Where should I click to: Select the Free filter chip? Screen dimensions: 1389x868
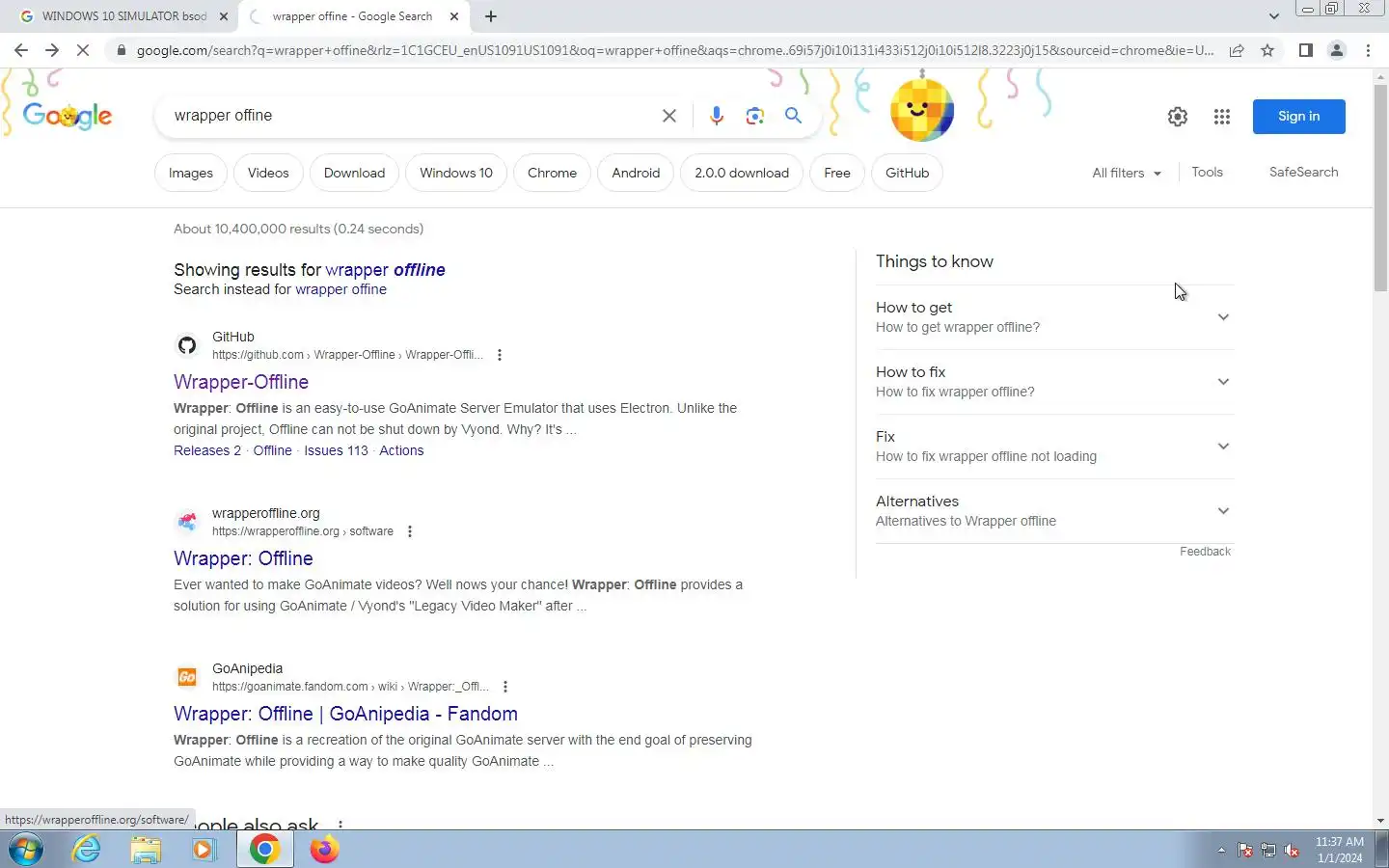pyautogui.click(x=837, y=173)
